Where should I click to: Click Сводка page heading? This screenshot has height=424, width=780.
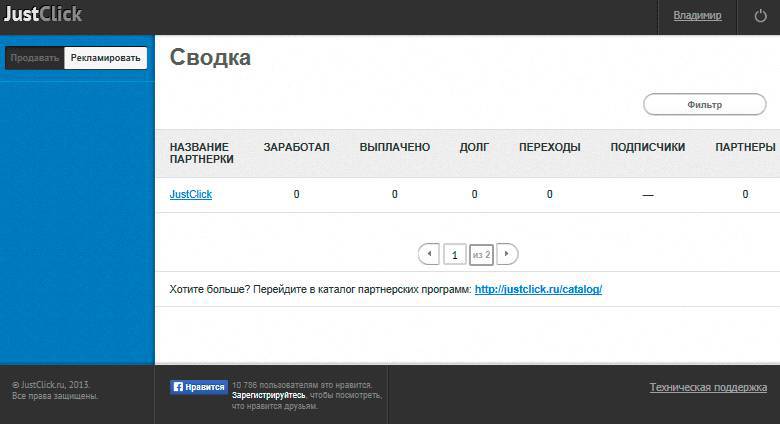pos(210,57)
